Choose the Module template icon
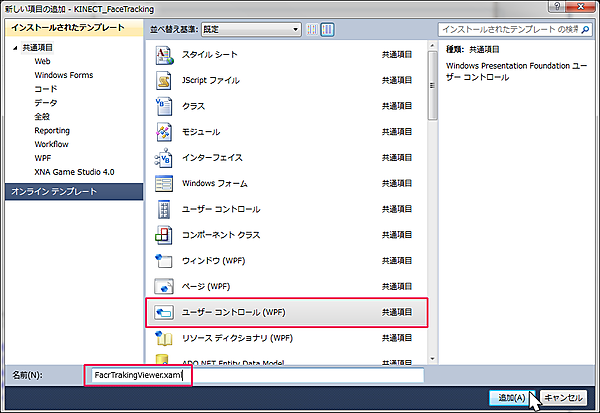 tap(164, 132)
